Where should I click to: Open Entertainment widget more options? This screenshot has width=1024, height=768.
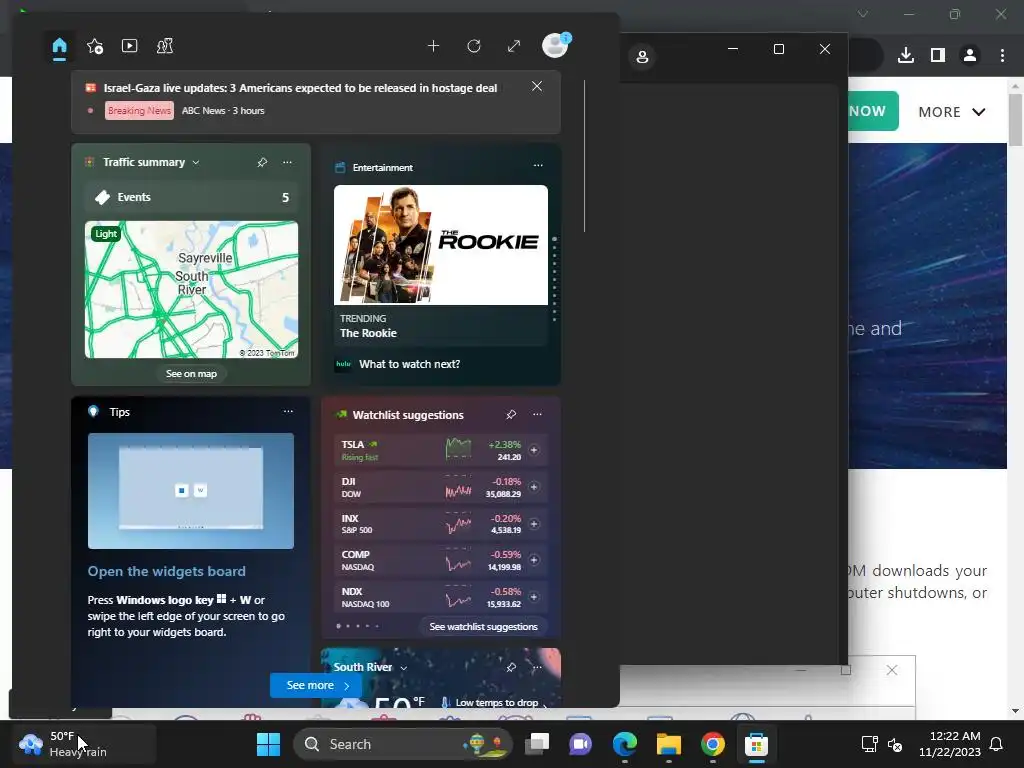[538, 165]
